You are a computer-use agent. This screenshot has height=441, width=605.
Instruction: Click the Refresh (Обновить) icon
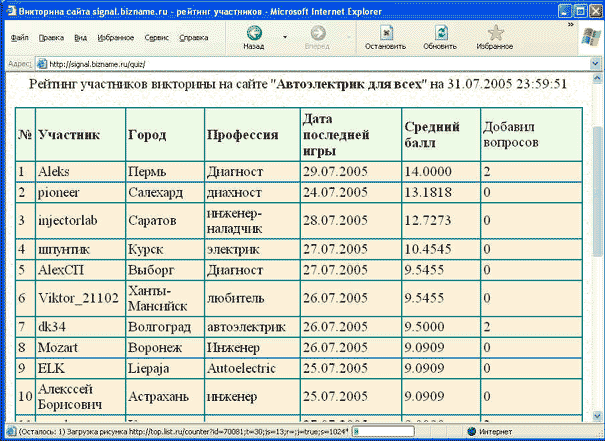click(440, 33)
